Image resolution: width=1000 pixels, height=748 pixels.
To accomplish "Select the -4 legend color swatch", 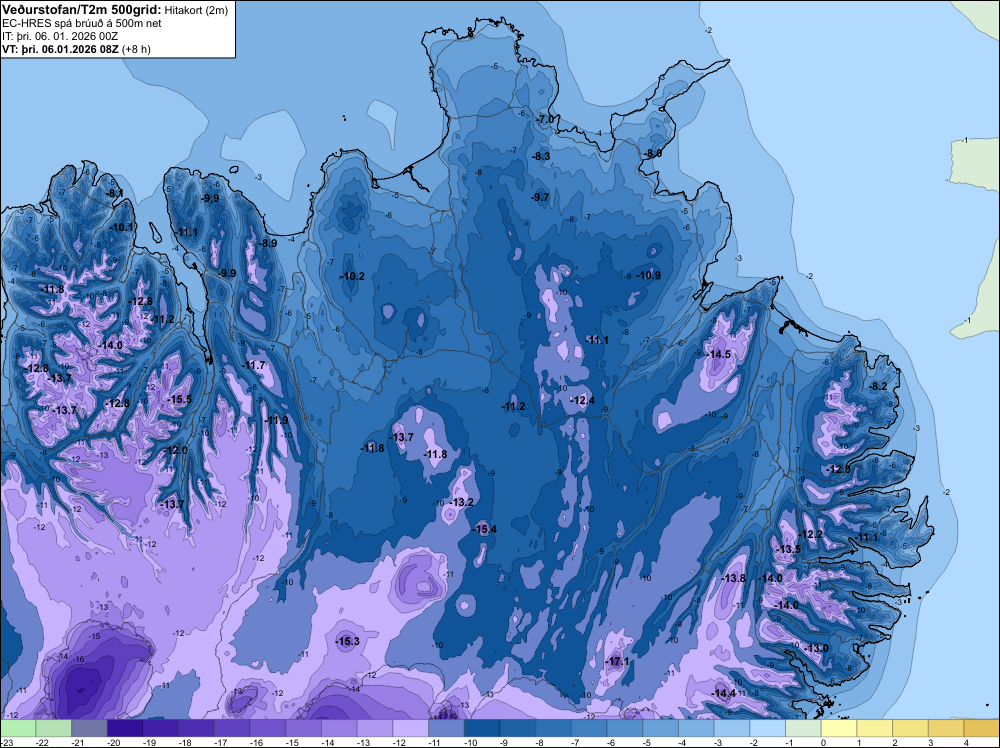I will tap(696, 728).
